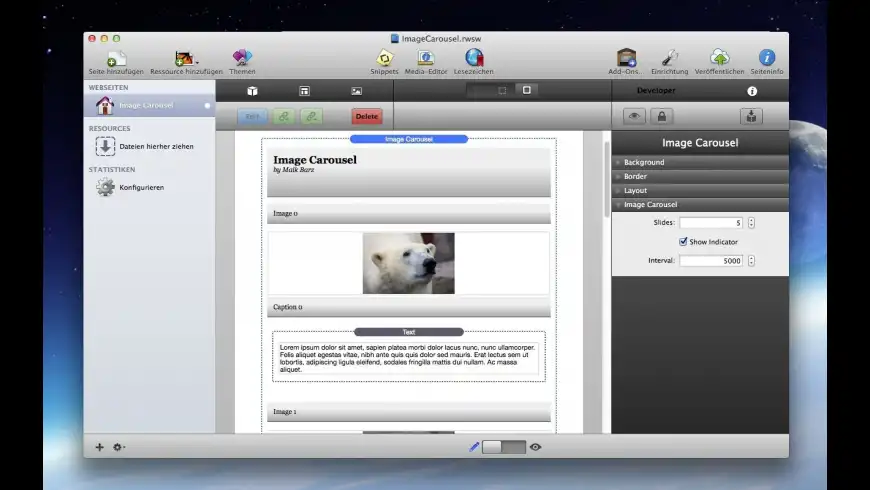Open the media image icon
870x490 pixels.
click(x=357, y=91)
